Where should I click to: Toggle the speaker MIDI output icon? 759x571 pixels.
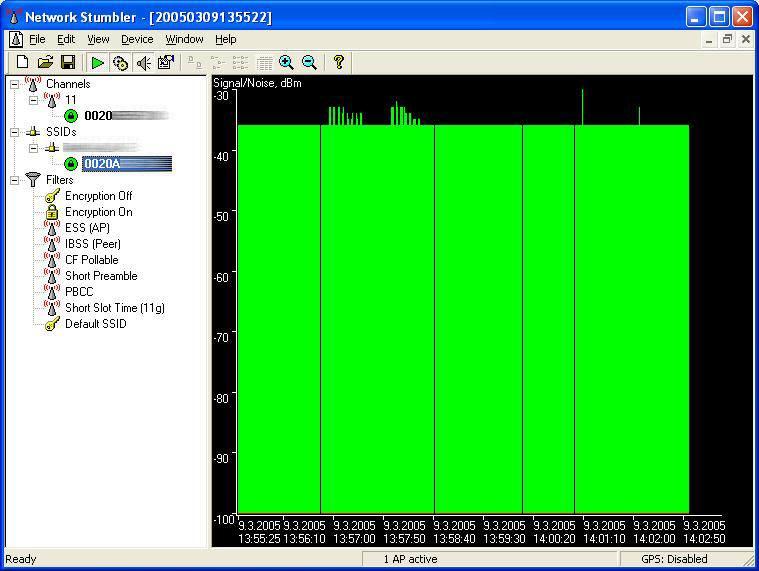(143, 63)
